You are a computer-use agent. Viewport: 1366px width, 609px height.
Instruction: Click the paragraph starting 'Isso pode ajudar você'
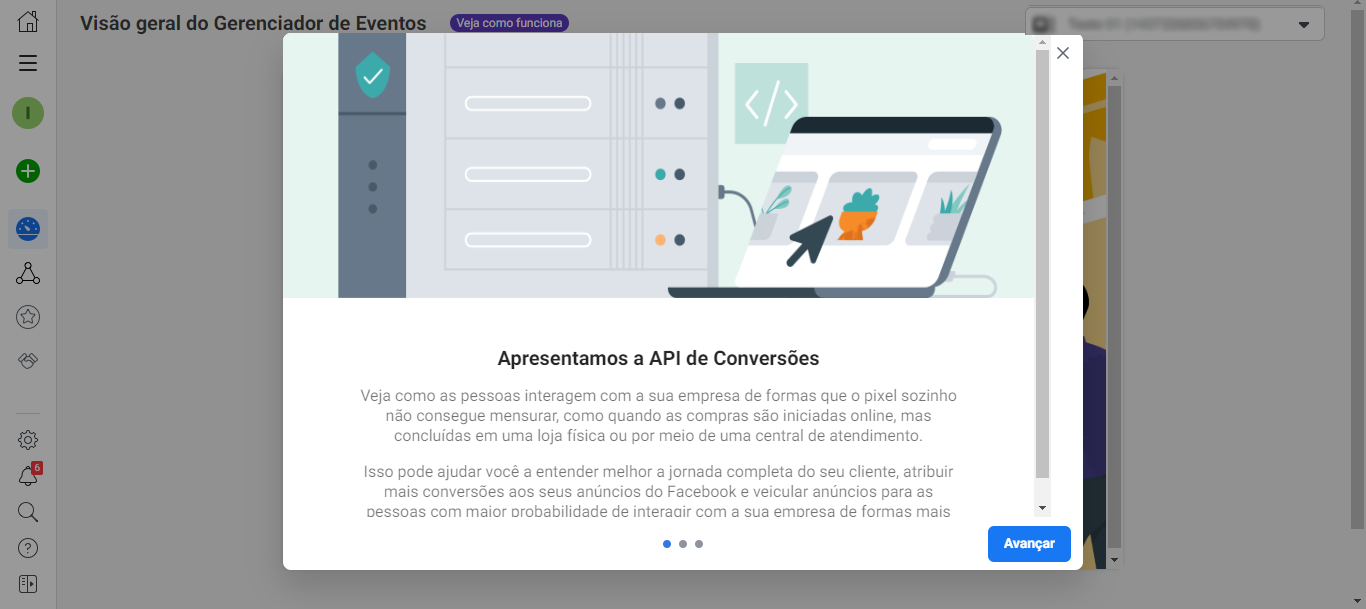[658, 492]
